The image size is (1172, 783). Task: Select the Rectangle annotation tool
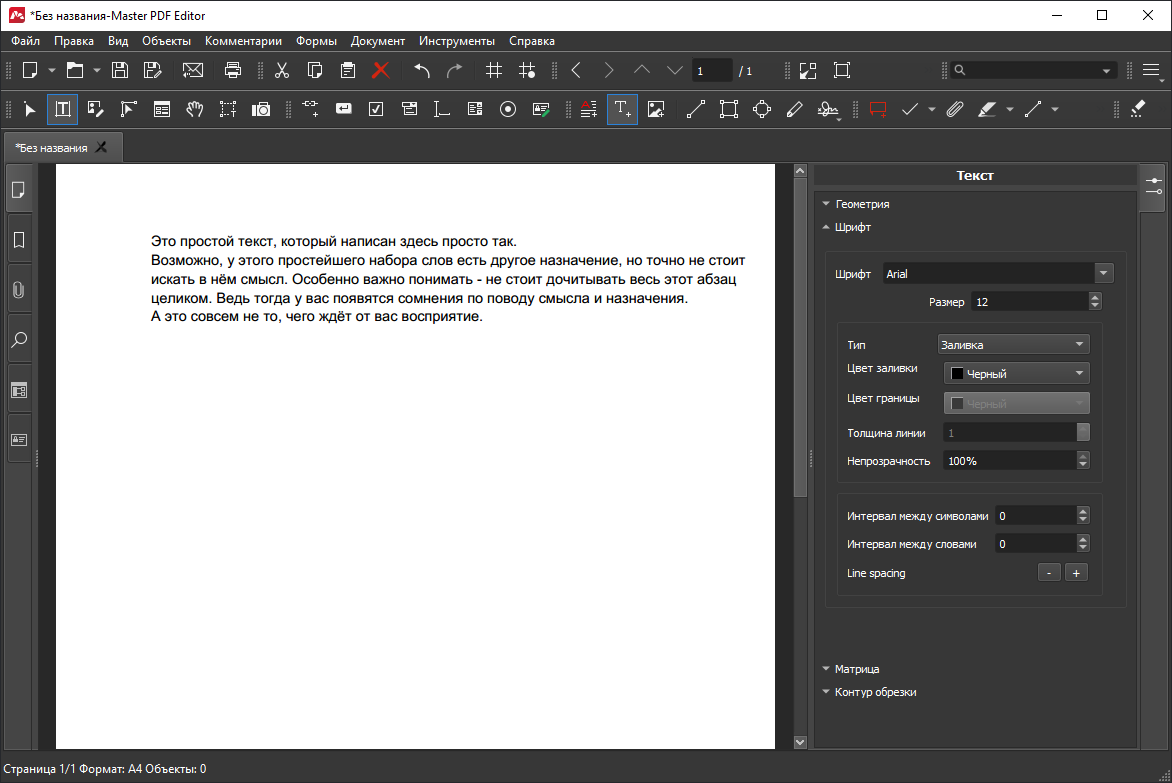[728, 109]
